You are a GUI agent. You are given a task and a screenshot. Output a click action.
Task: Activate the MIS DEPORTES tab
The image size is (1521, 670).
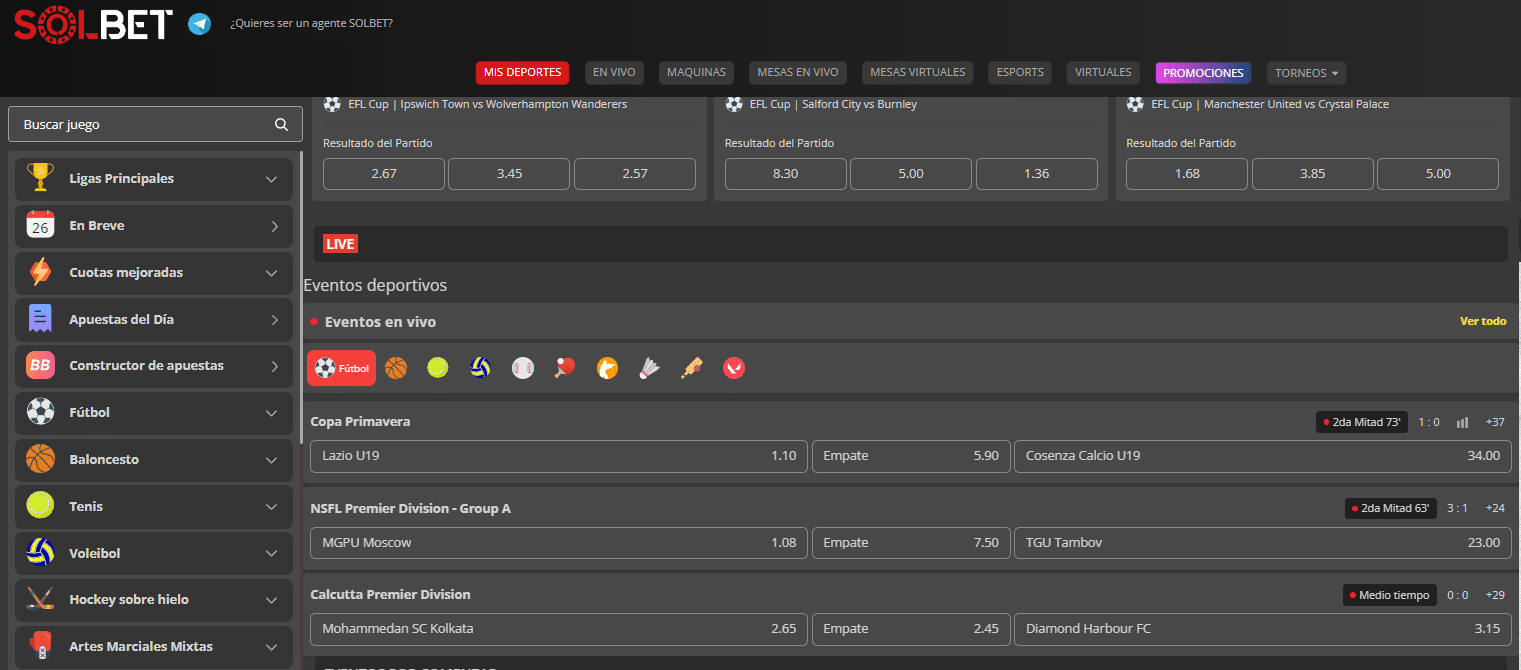(522, 72)
